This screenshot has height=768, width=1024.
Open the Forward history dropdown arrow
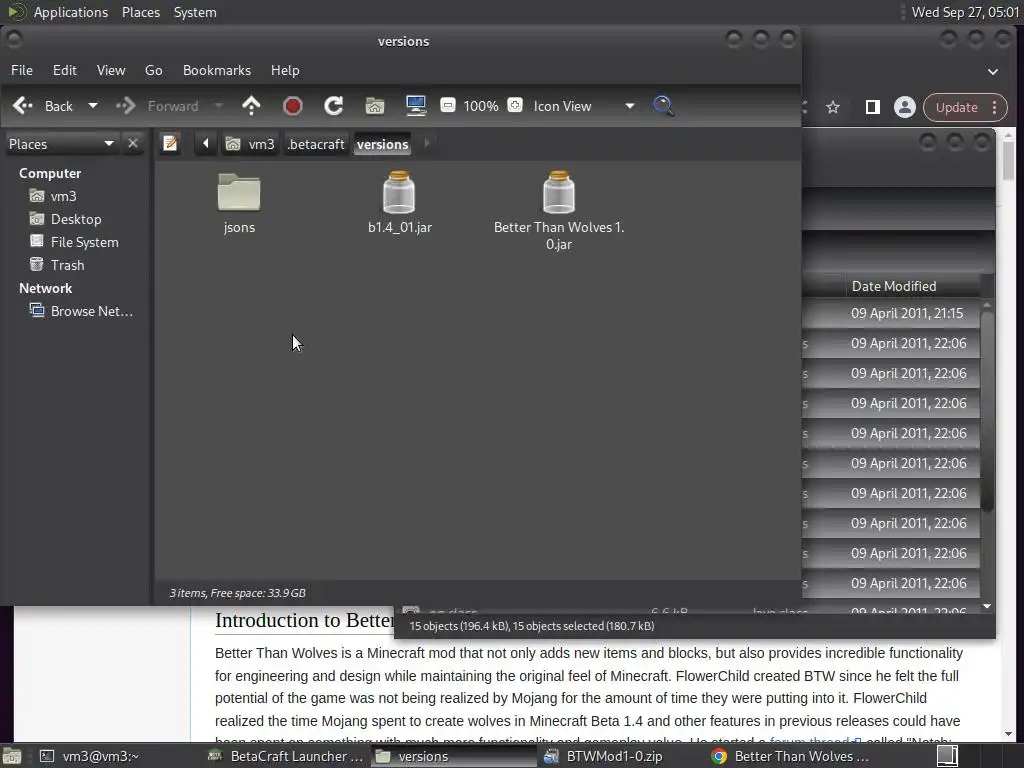(219, 106)
